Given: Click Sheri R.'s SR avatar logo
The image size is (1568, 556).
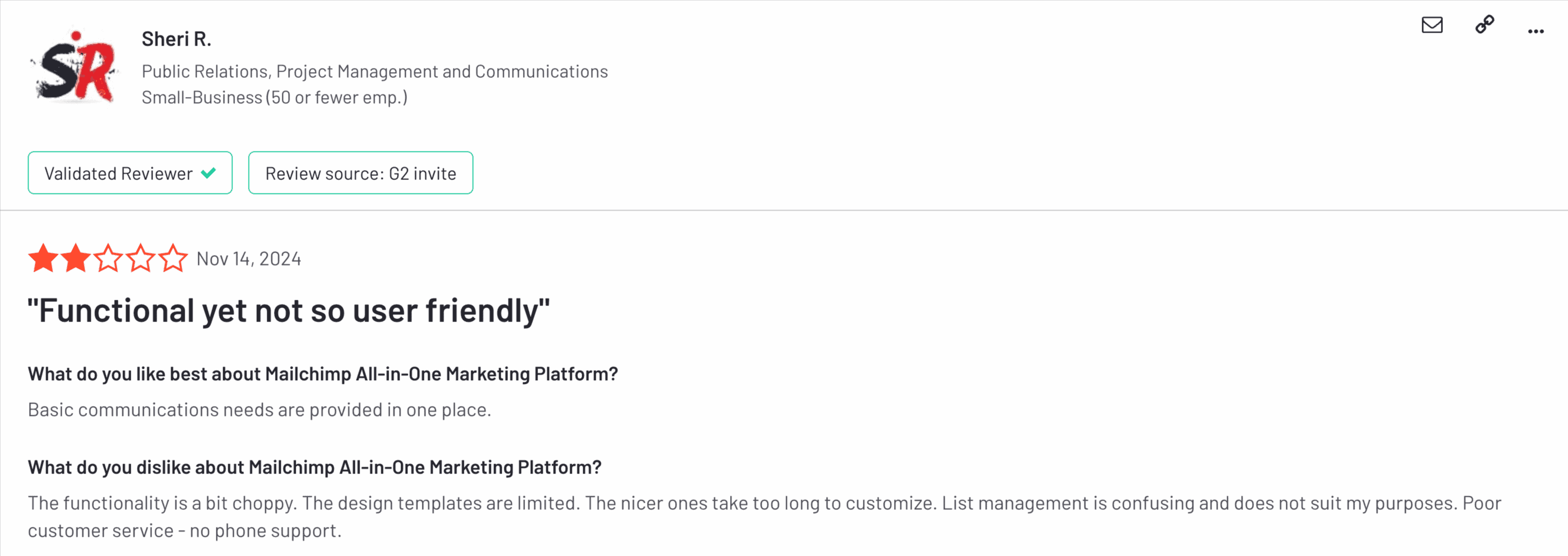Looking at the screenshot, I should 74,67.
